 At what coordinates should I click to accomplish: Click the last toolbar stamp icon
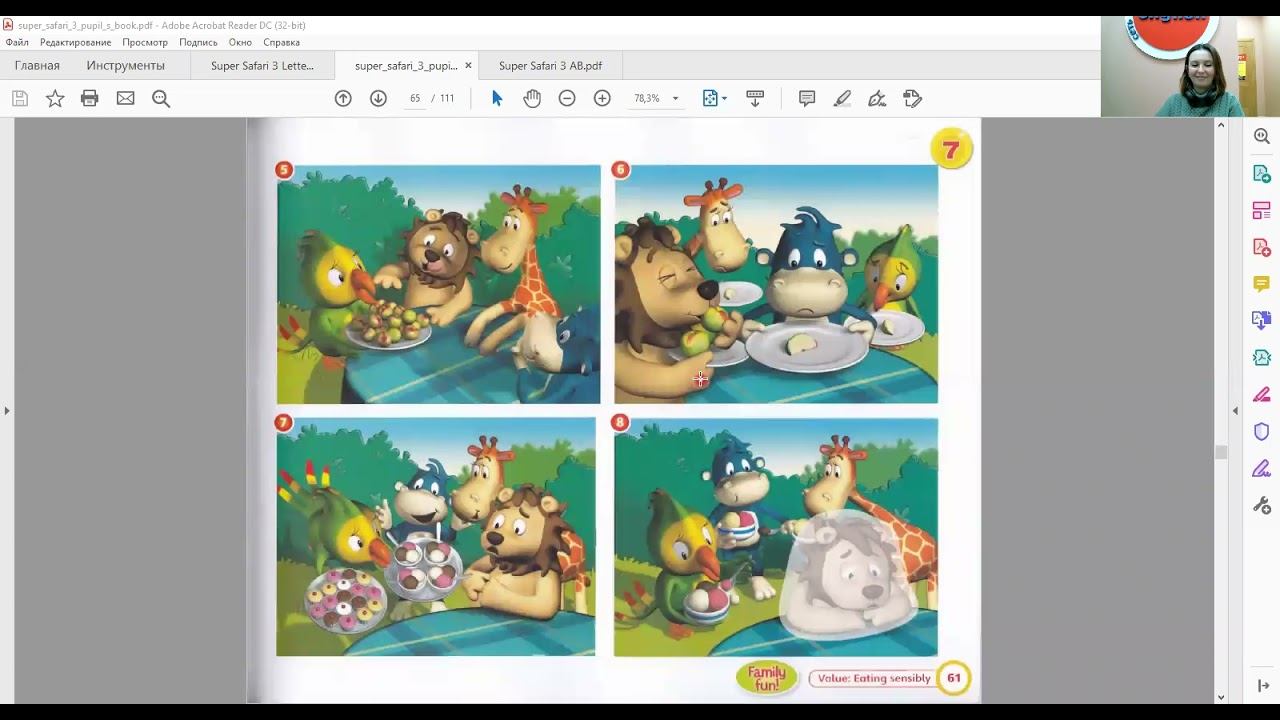pyautogui.click(x=912, y=98)
